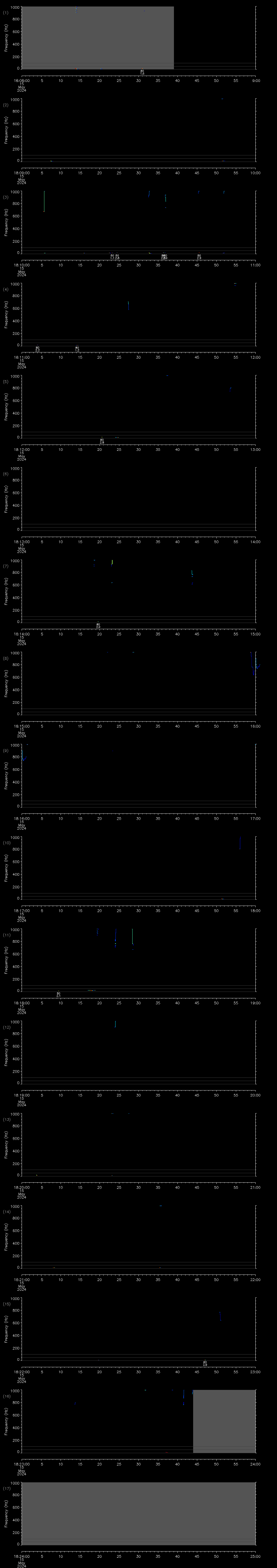This screenshot has width=277, height=1568.
Task: Click the empty spectrogram of panel (6)
Action: pyautogui.click(x=138, y=499)
